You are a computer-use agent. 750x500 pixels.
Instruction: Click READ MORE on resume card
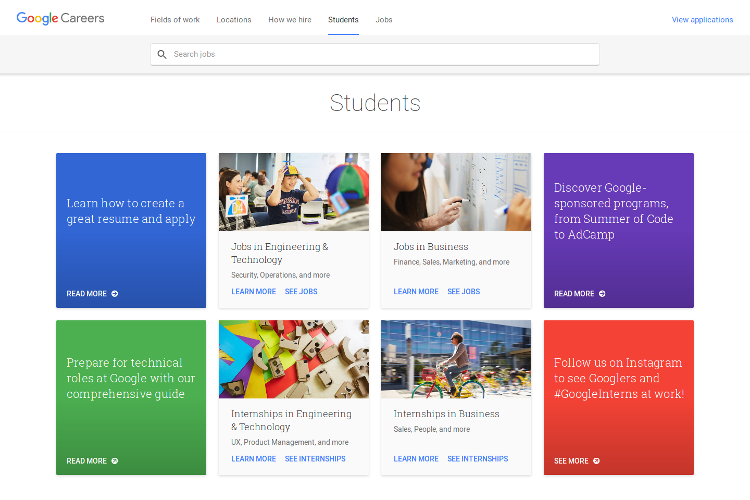(87, 294)
